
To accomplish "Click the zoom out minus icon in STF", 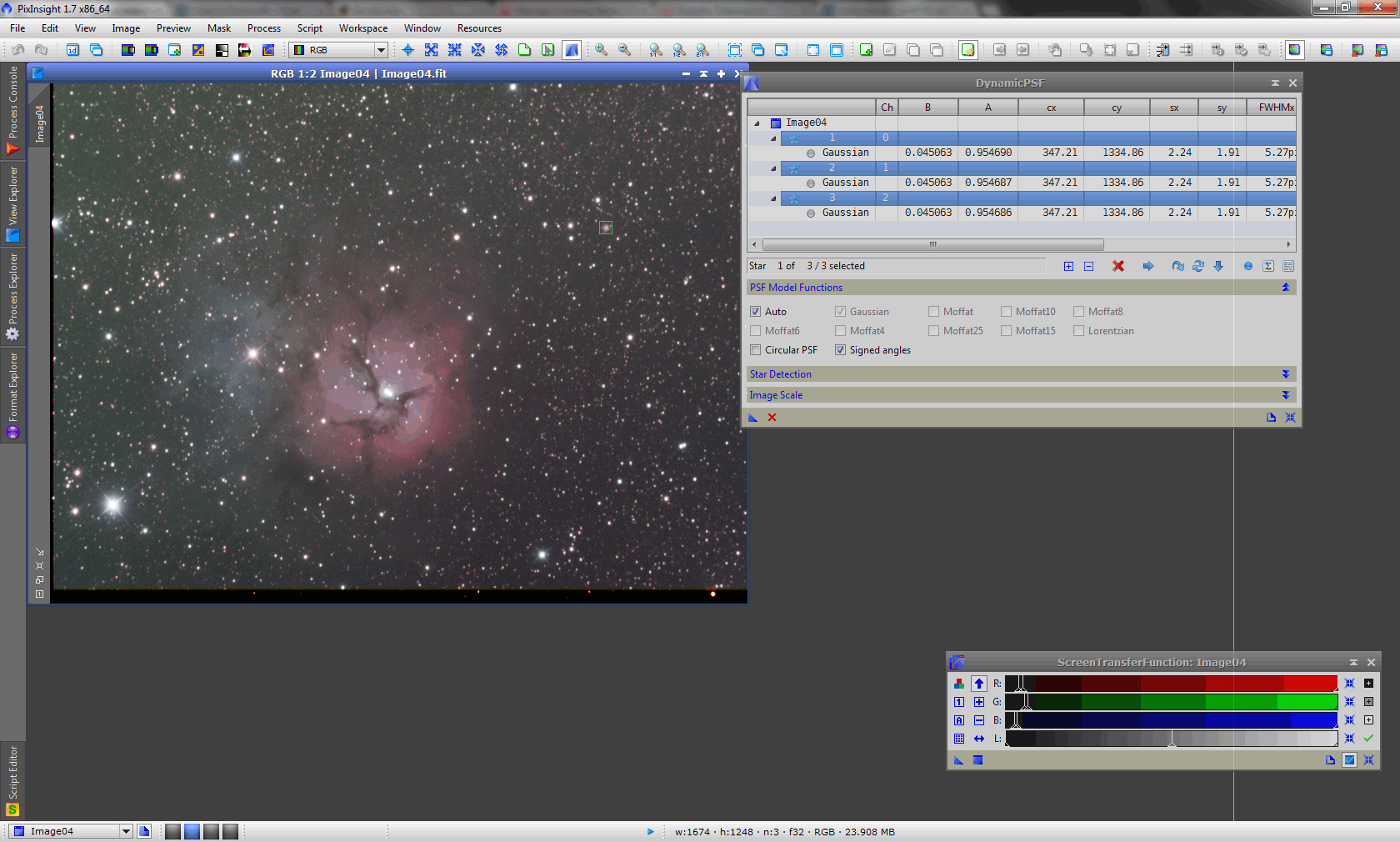I will [979, 720].
